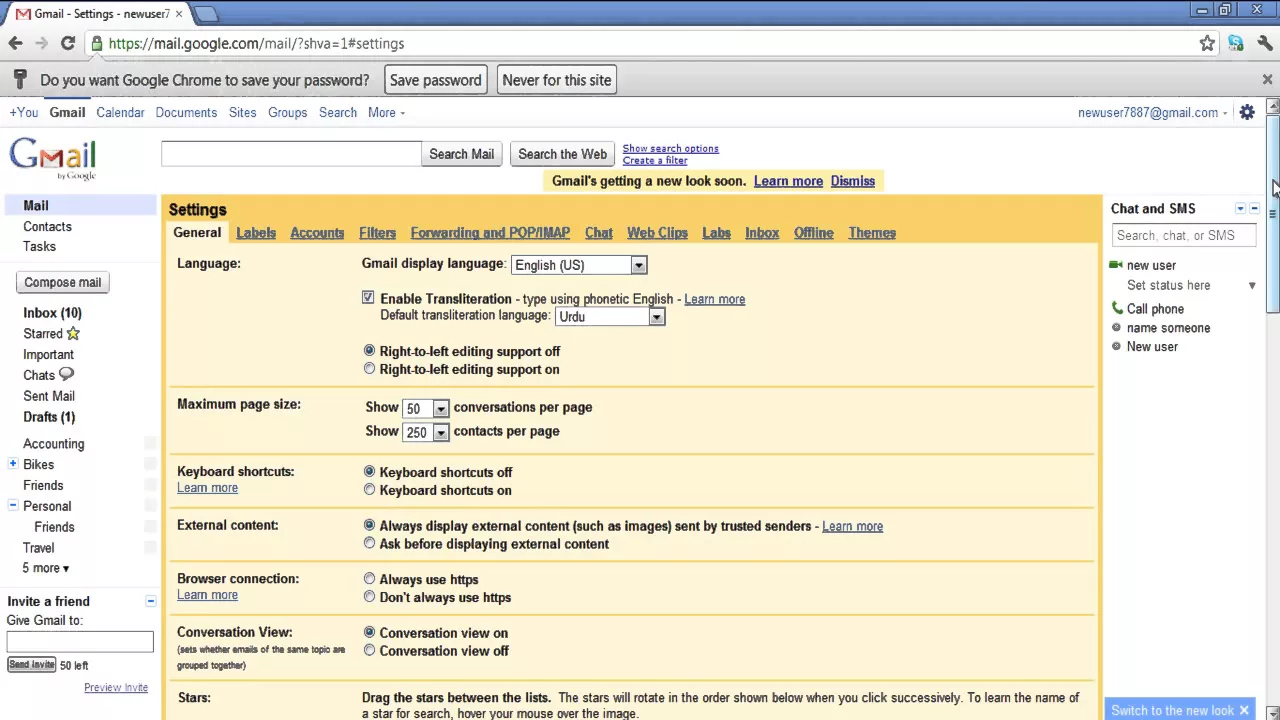Click status dot beside New user contact
The width and height of the screenshot is (1280, 720).
(1117, 346)
